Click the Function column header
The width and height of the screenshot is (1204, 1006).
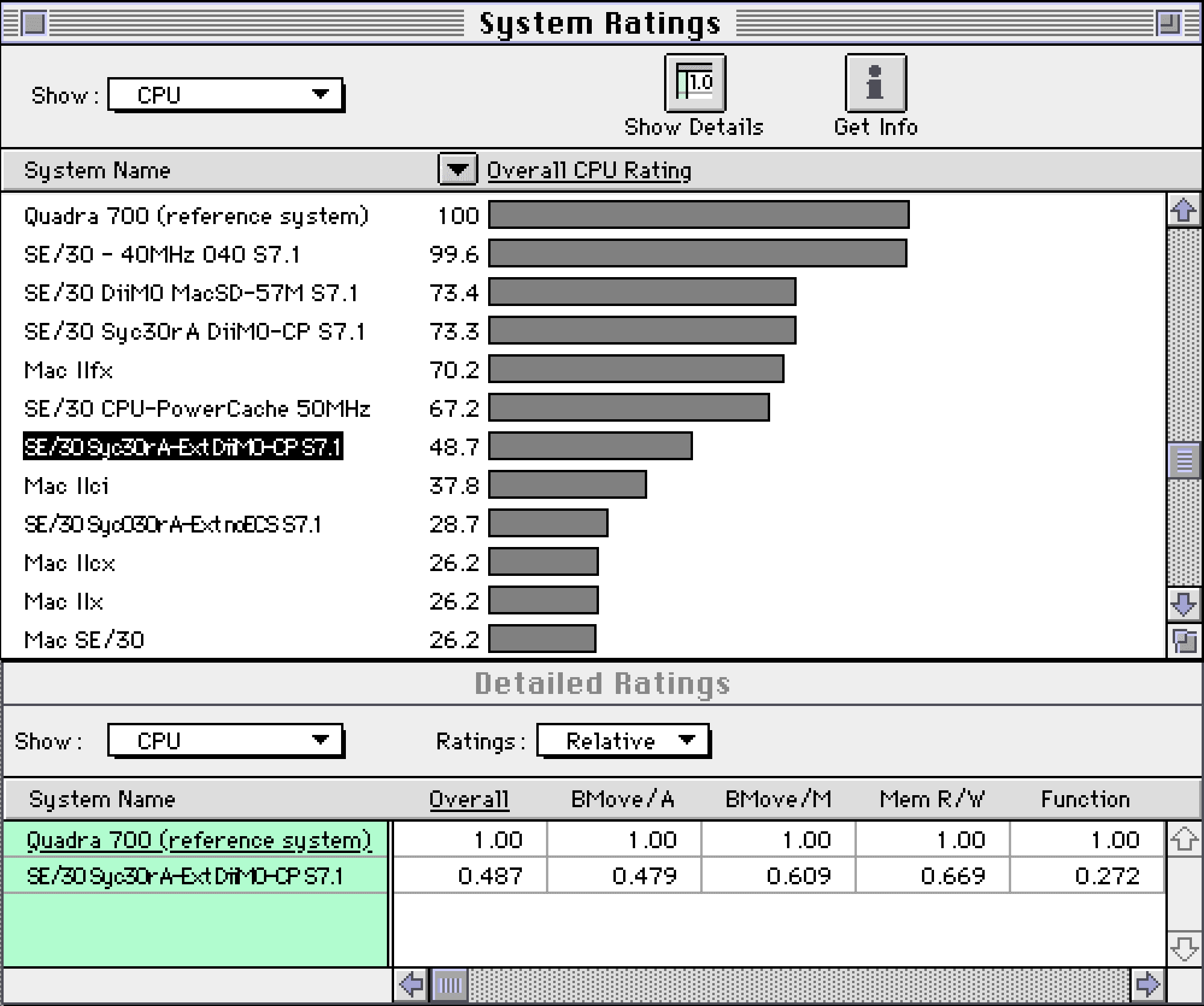click(1085, 799)
